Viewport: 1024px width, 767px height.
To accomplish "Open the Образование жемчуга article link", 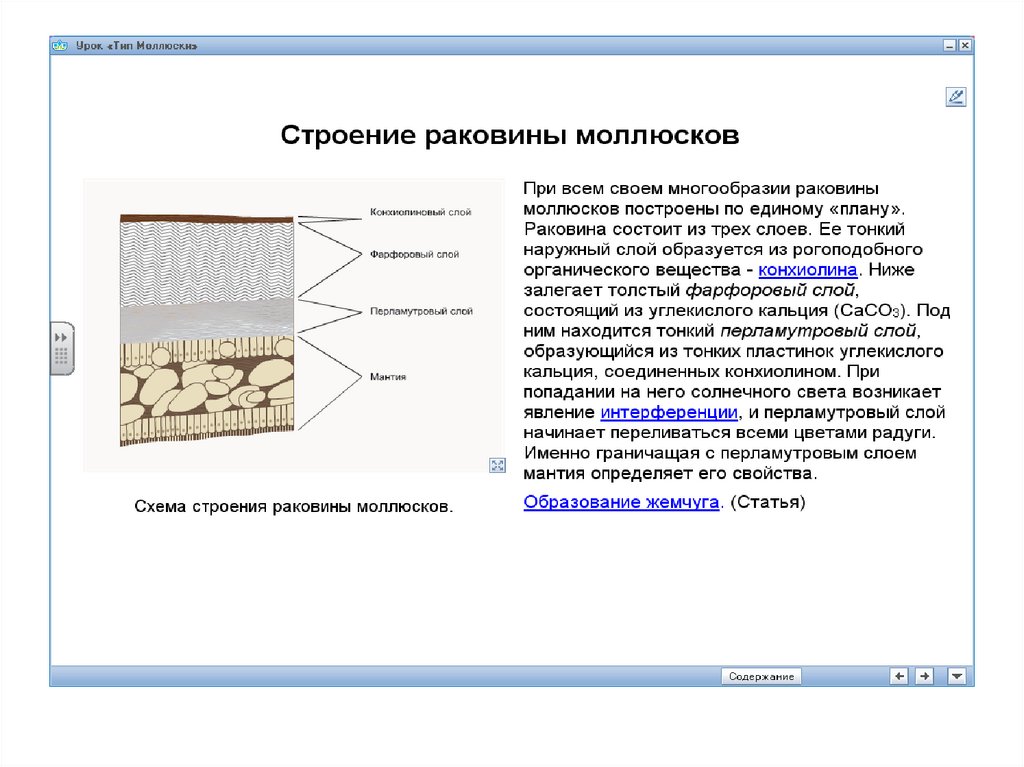I will pyautogui.click(x=621, y=502).
